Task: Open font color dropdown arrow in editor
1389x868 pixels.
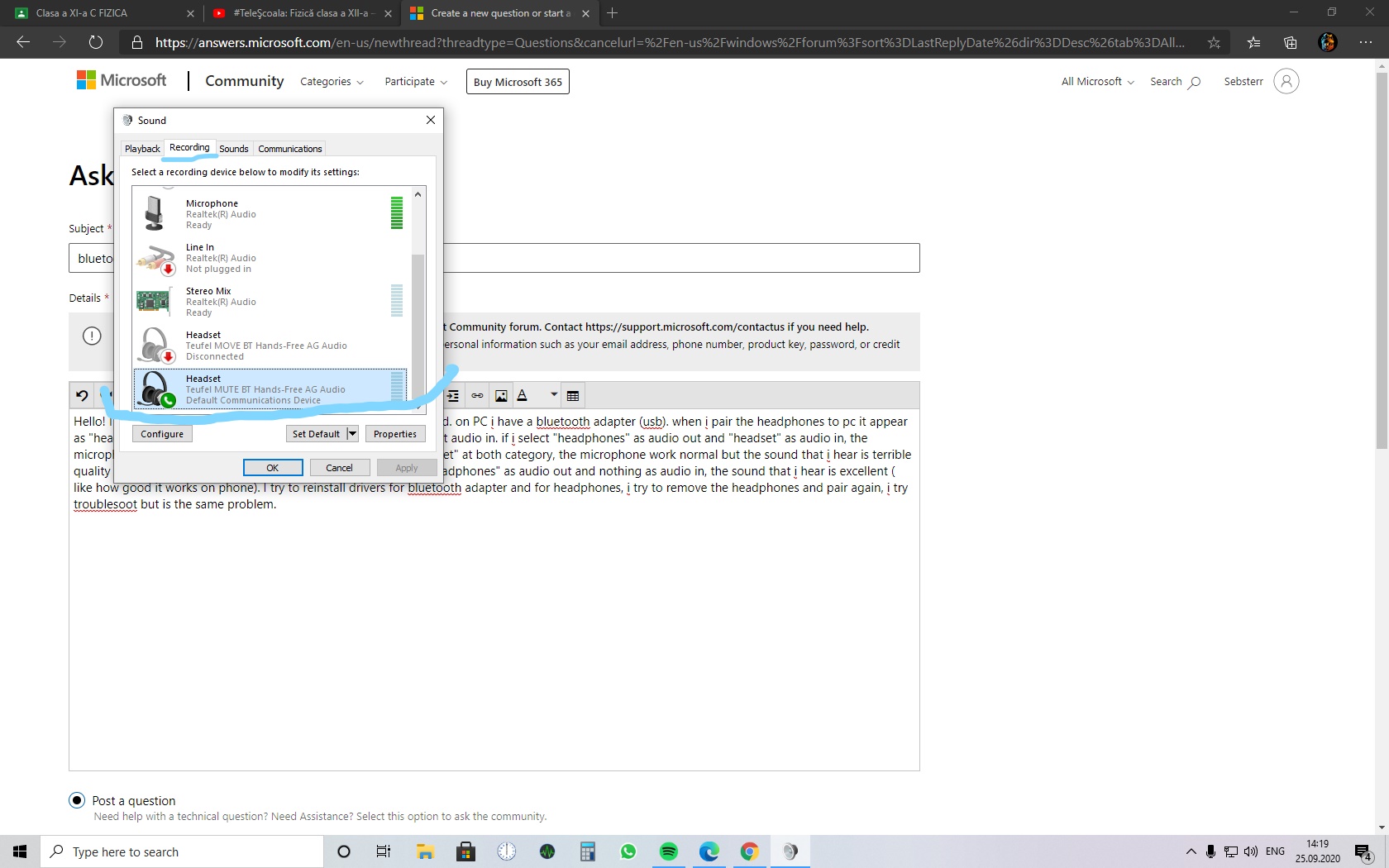Action: 554,395
